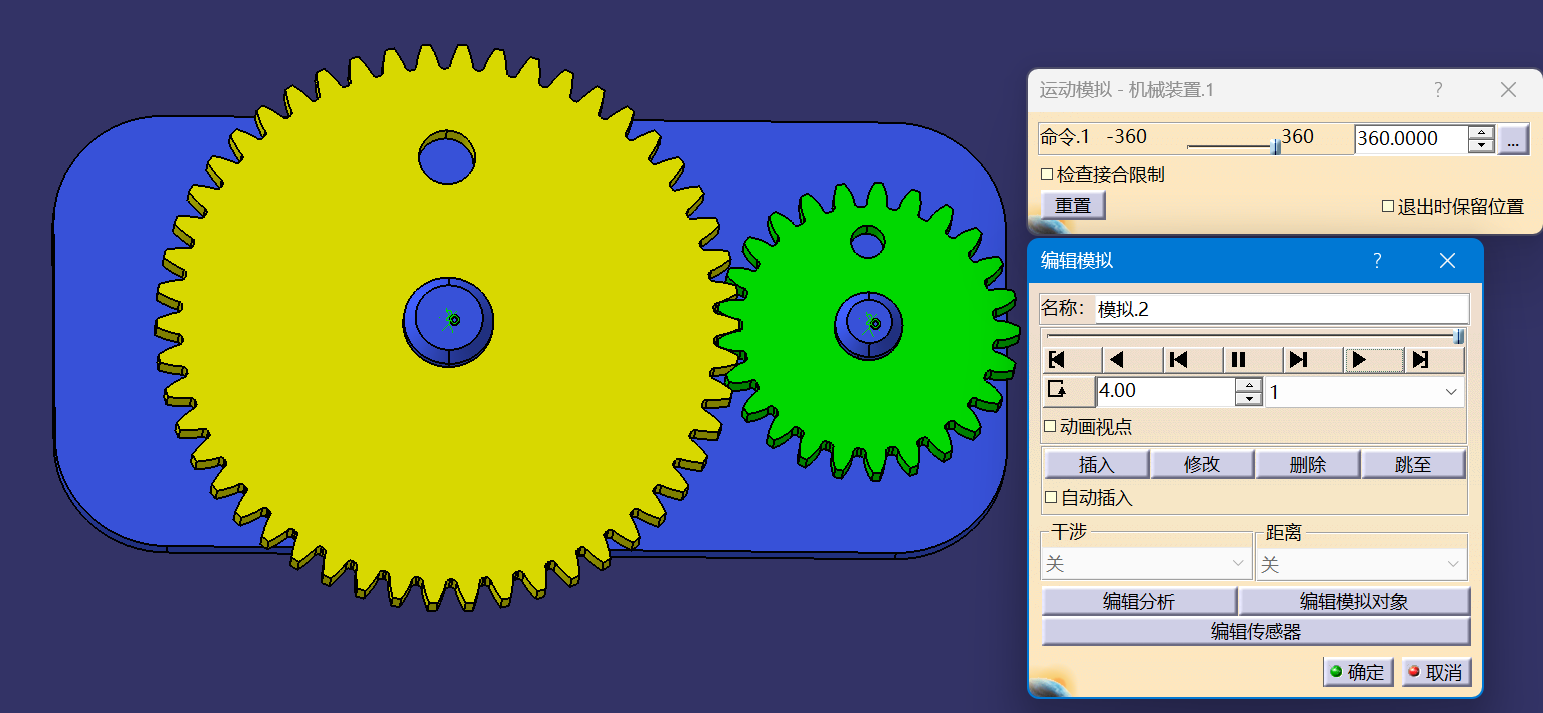Screen dimensions: 1543x713
Task: Play the simulation backward
Action: (1118, 360)
